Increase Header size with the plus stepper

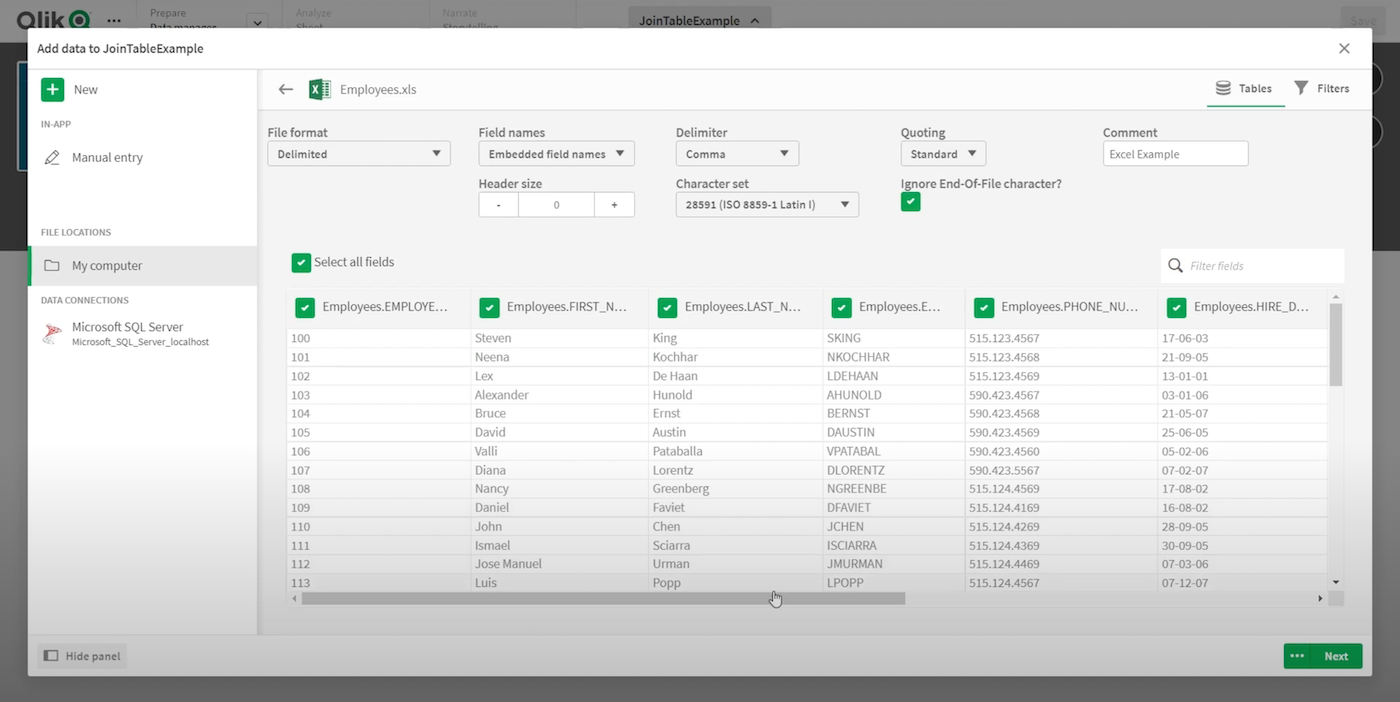point(613,204)
